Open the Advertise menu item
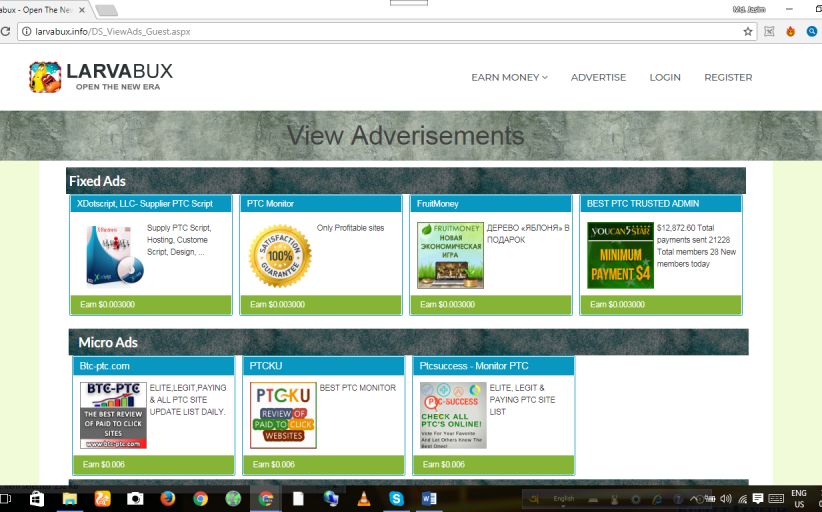Image resolution: width=822 pixels, height=512 pixels. point(598,77)
